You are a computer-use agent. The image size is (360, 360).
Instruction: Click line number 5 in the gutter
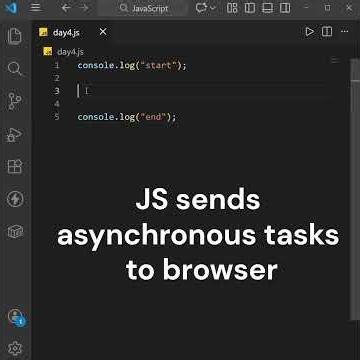[x=57, y=117]
